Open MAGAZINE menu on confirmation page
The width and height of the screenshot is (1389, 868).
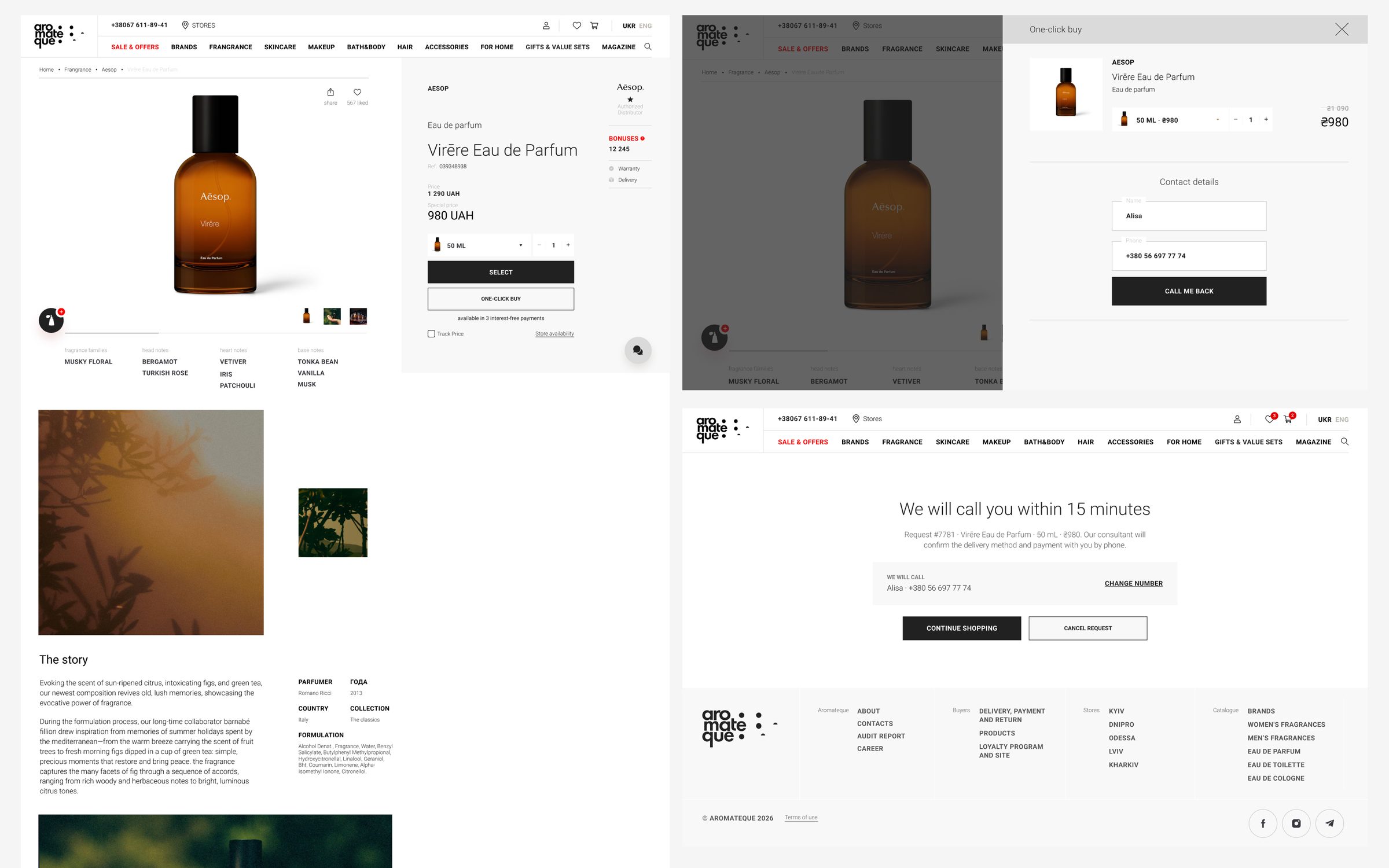click(x=1313, y=442)
